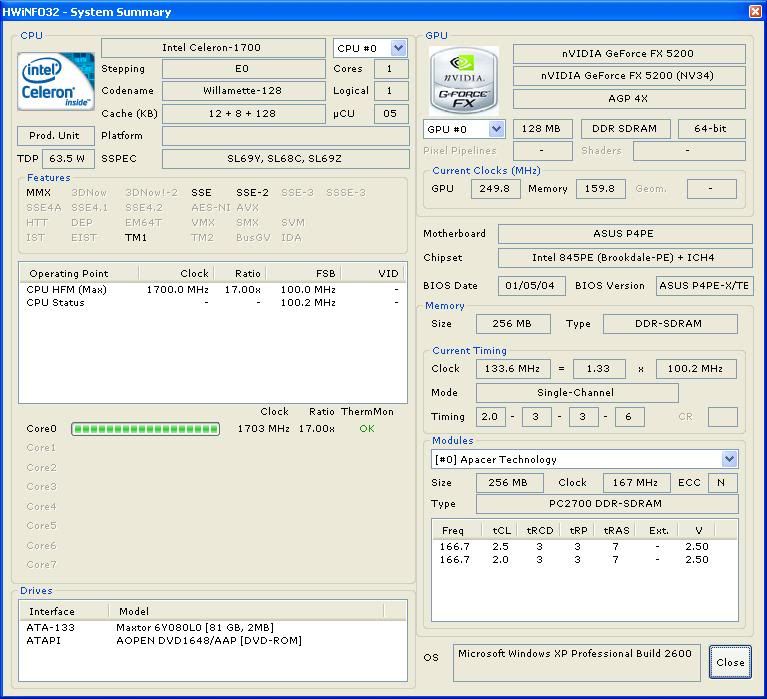The image size is (767, 699).
Task: Select the ATAPI AOPEN DVD-ROM row
Action: [x=212, y=641]
